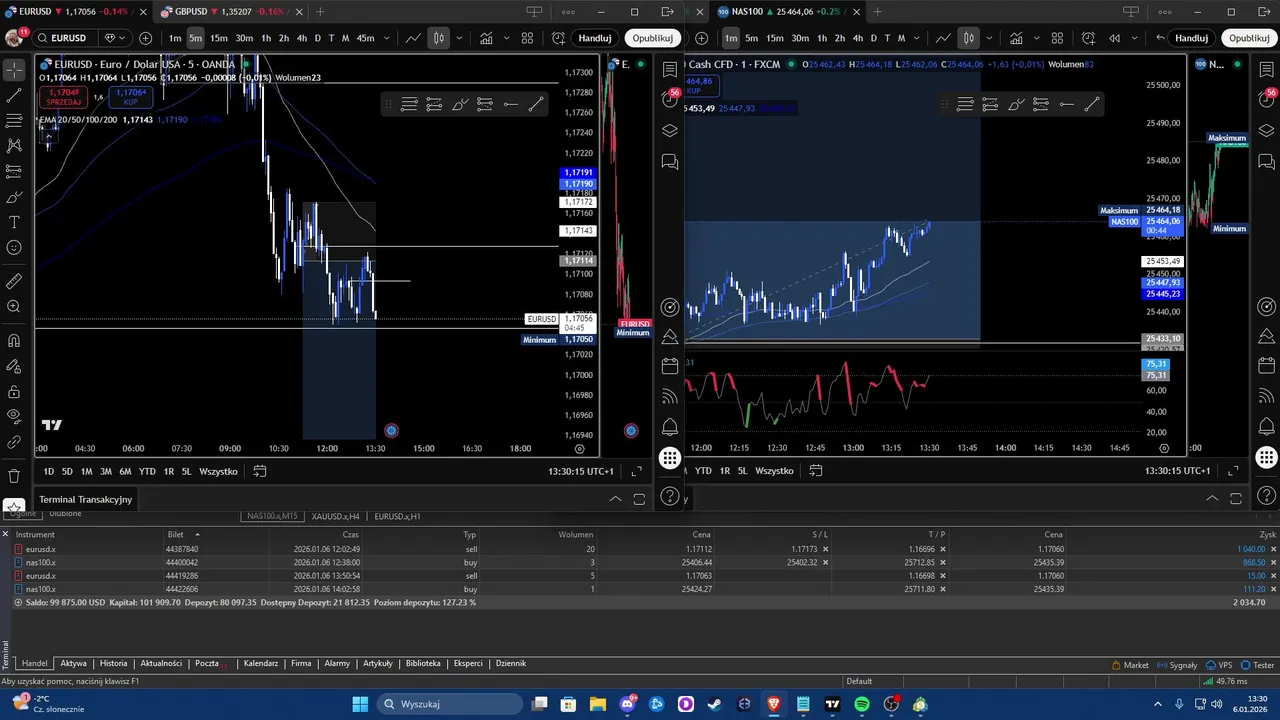Open the text annotation tool
This screenshot has height=720, width=1280.
(x=14, y=222)
